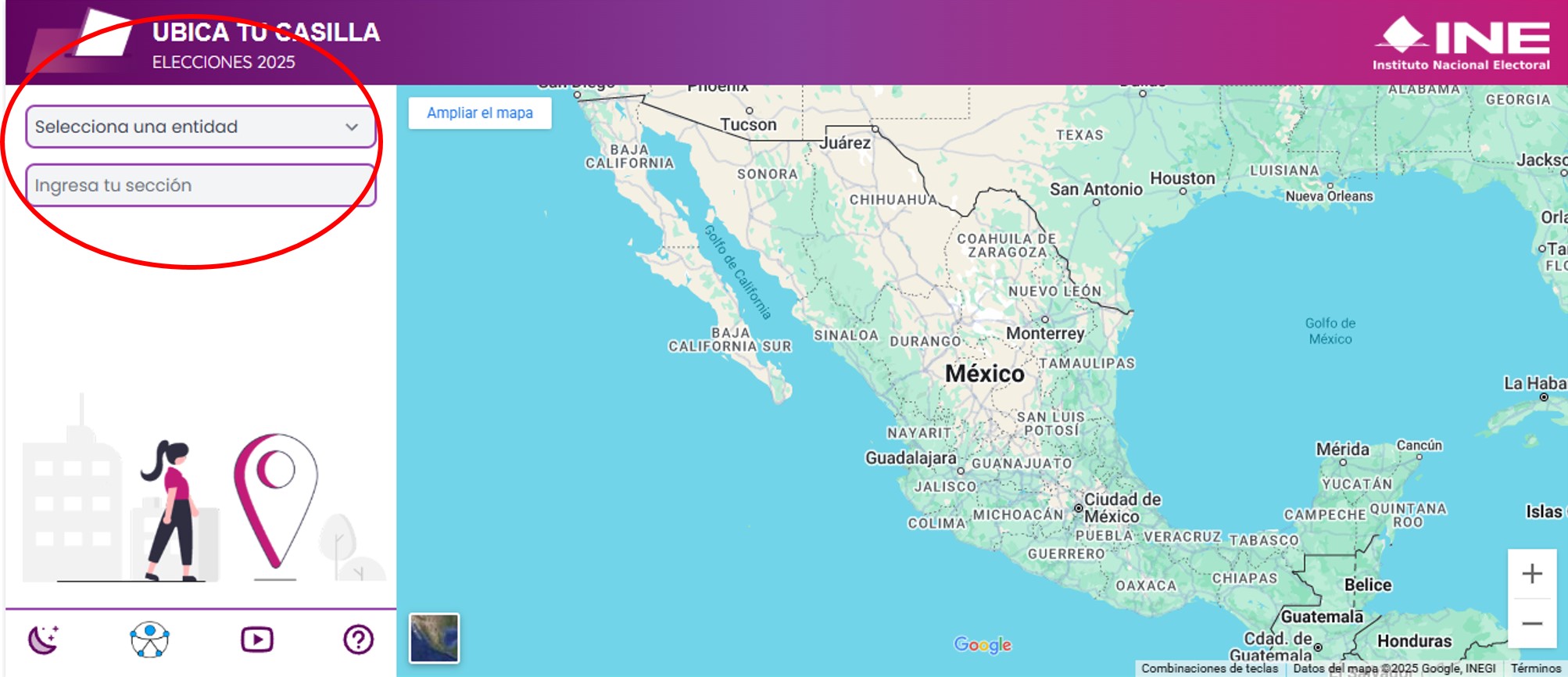Screen dimensions: 1568x677
Task: Click the Google logo on the map
Action: pyautogui.click(x=983, y=645)
